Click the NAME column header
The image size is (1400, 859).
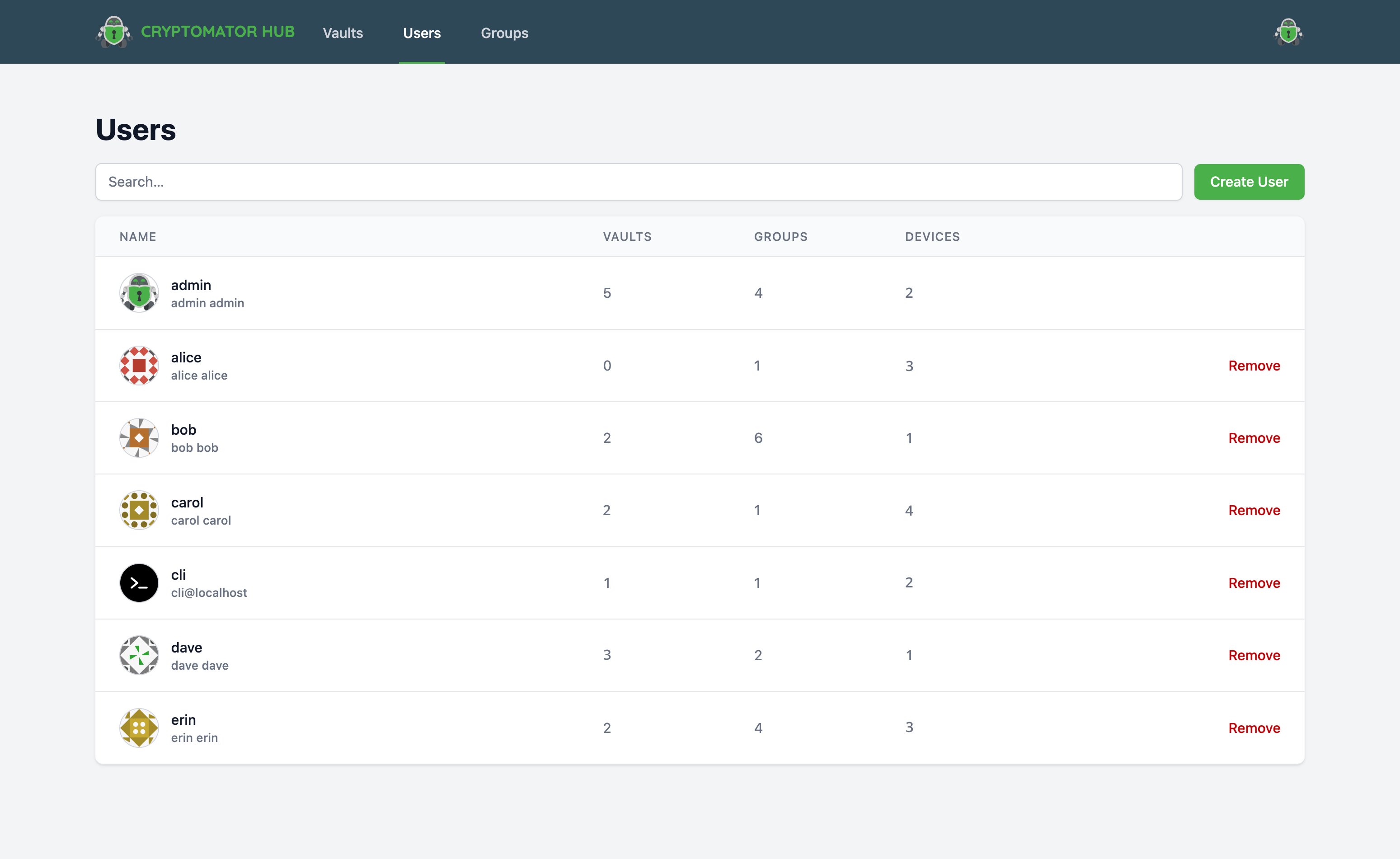137,236
